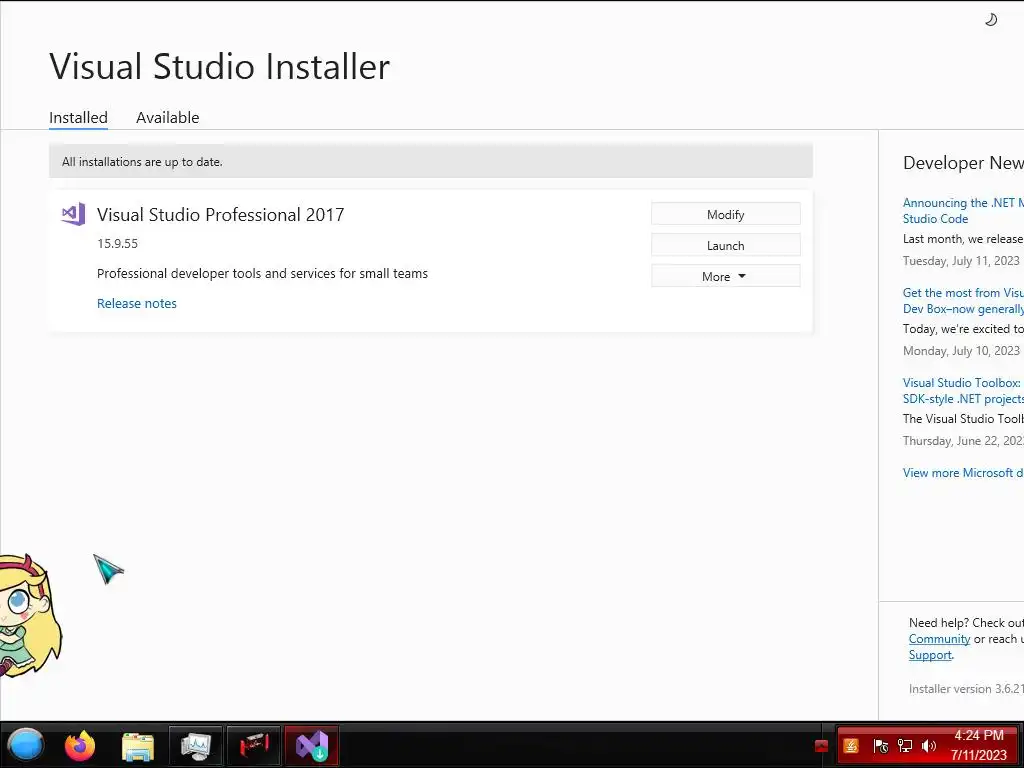Open the network tray icon
The image size is (1024, 768).
[904, 746]
